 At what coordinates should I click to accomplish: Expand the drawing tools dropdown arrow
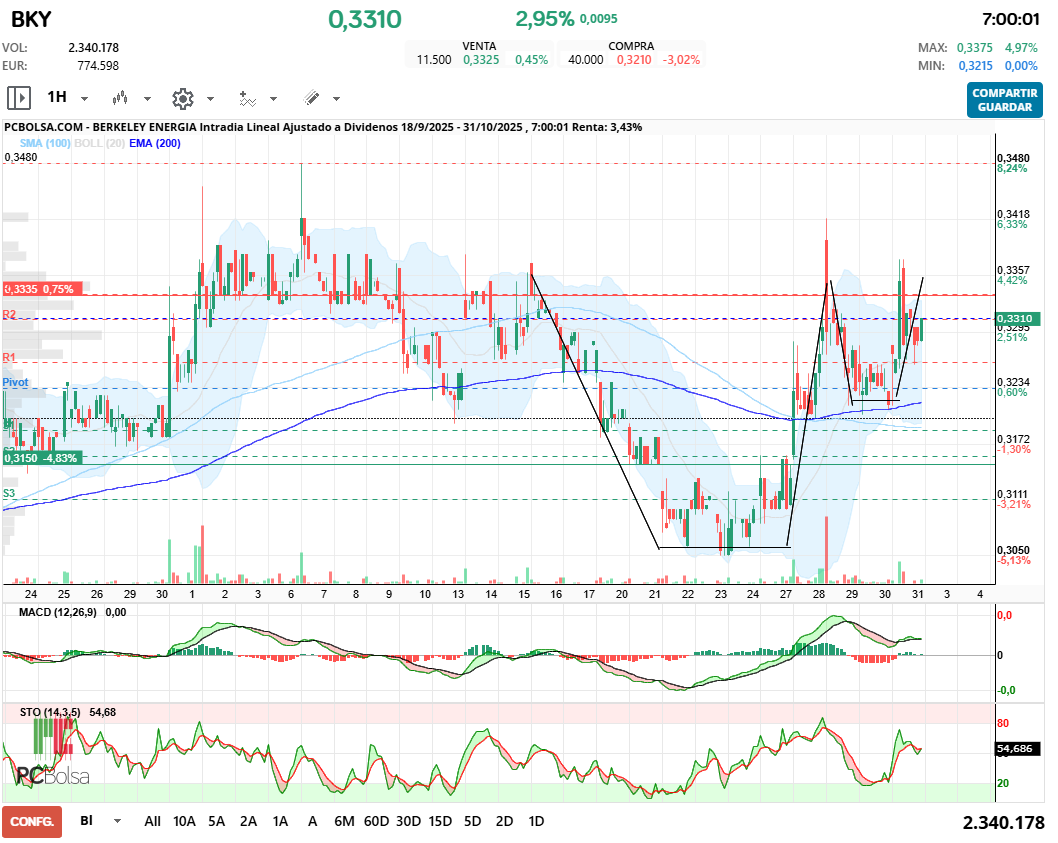(x=336, y=99)
